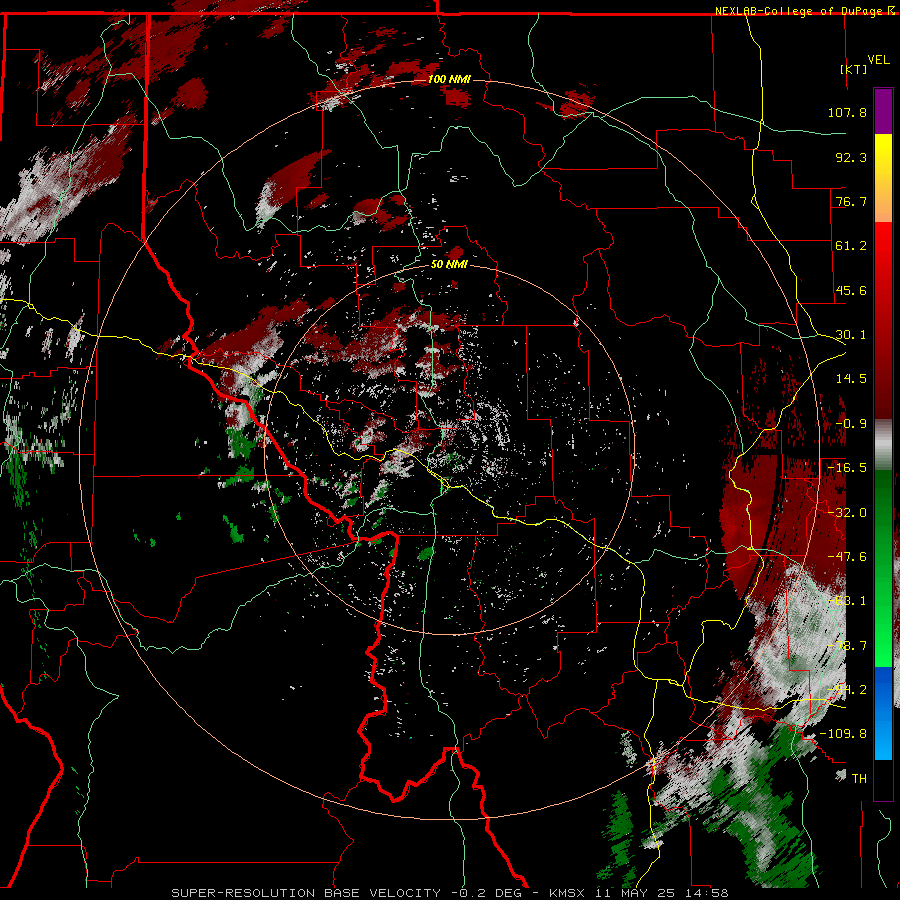Pick the blue segment of the color bar
900x900 pixels.
[883, 713]
